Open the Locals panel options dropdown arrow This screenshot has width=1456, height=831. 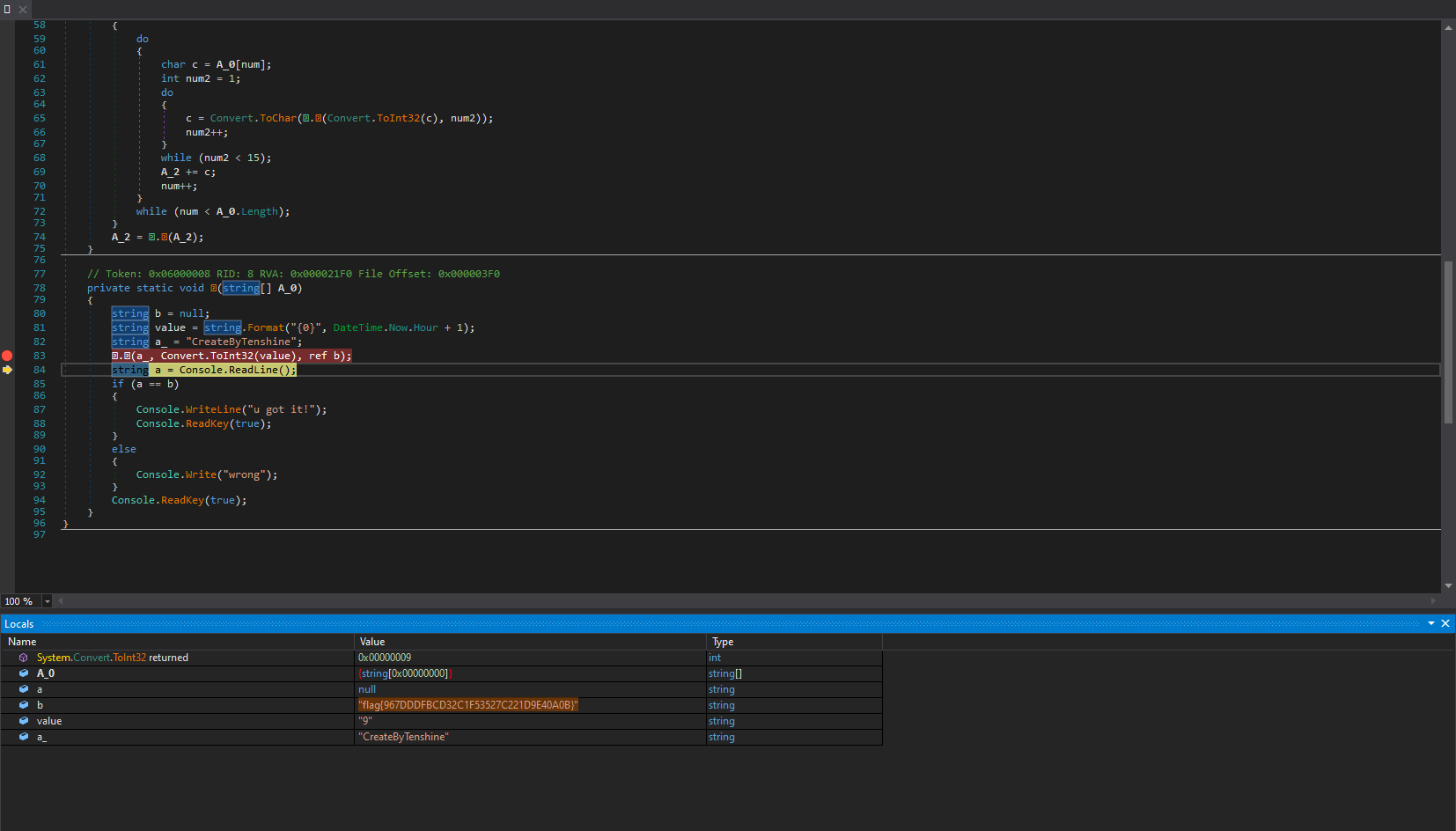pyautogui.click(x=1430, y=623)
